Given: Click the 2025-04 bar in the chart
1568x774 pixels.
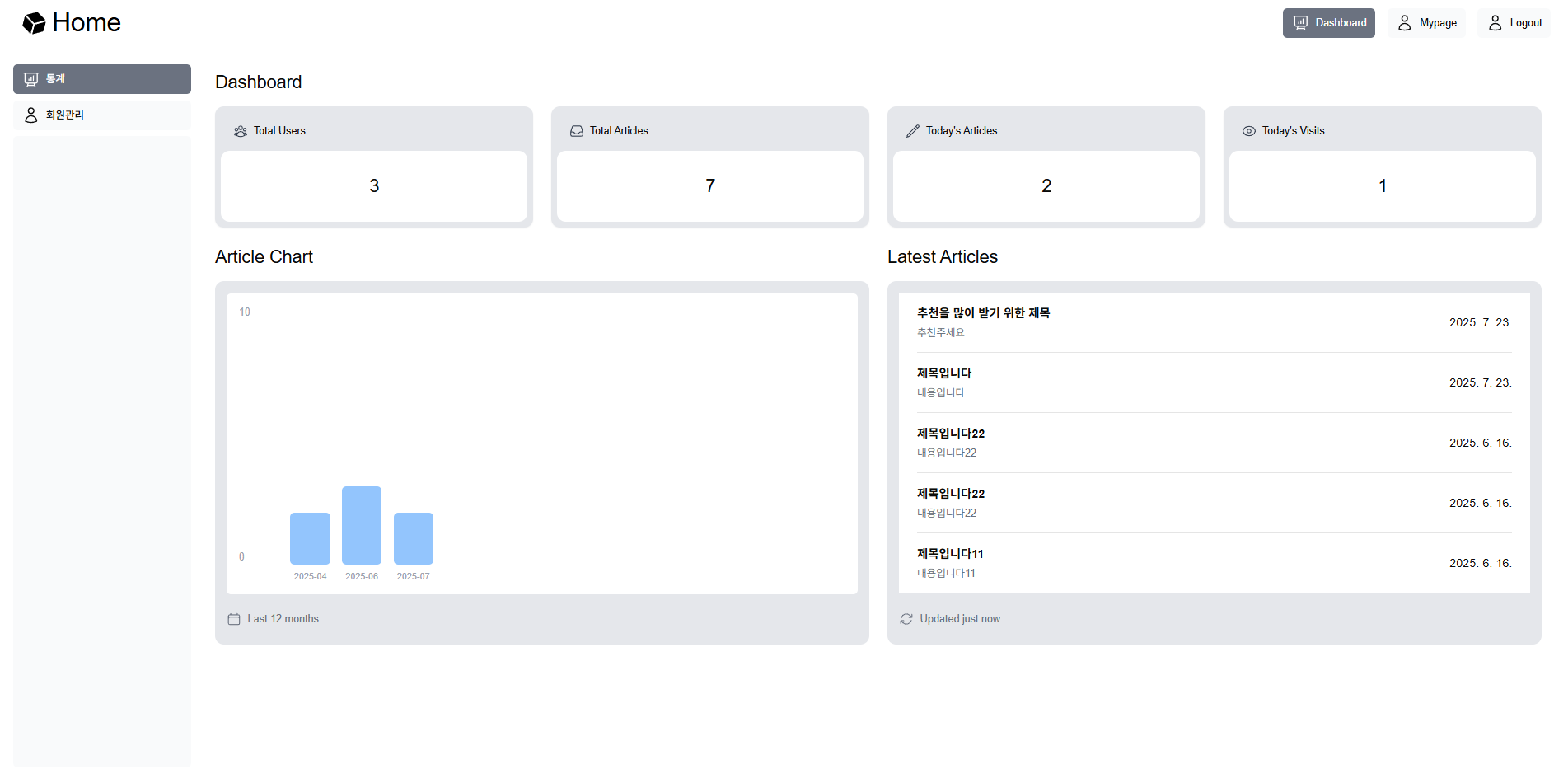Looking at the screenshot, I should (310, 538).
